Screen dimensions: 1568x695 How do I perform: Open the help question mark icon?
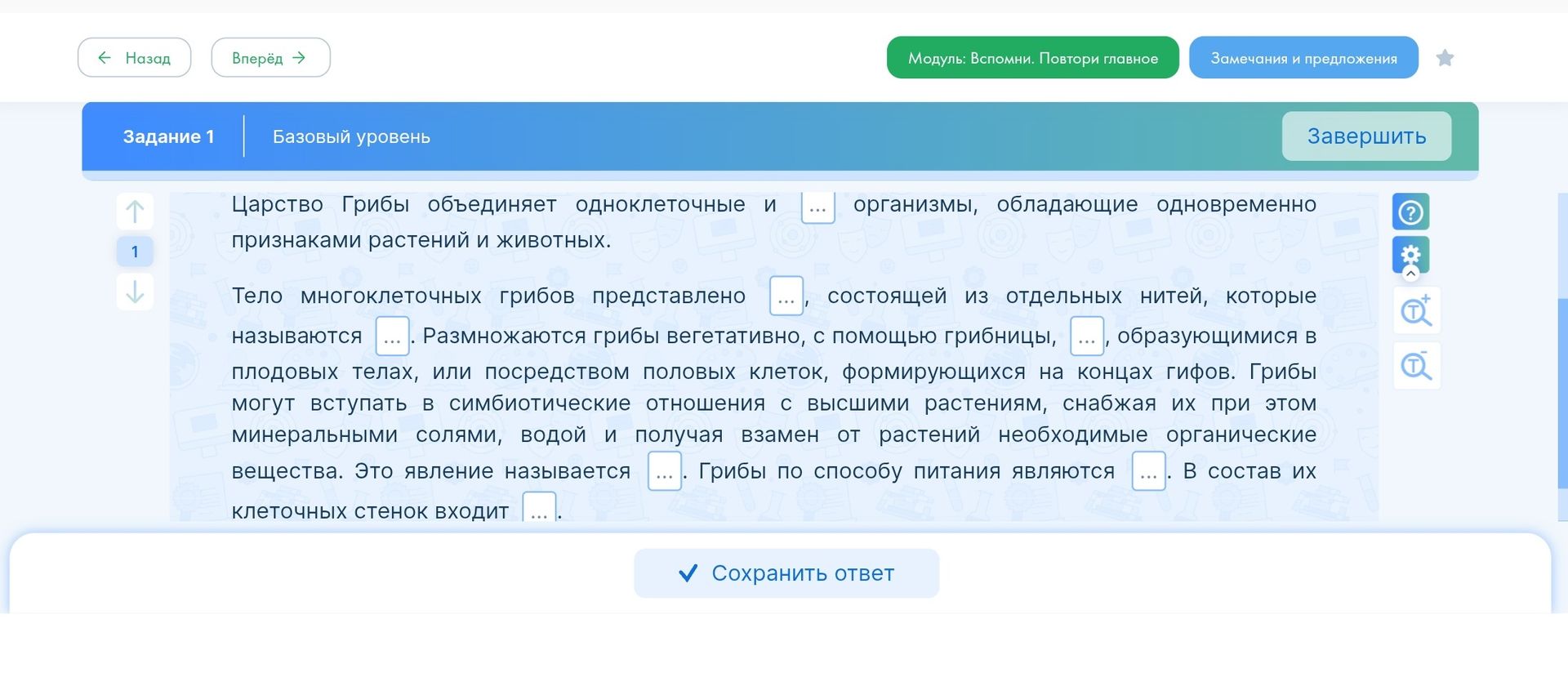pos(1410,212)
